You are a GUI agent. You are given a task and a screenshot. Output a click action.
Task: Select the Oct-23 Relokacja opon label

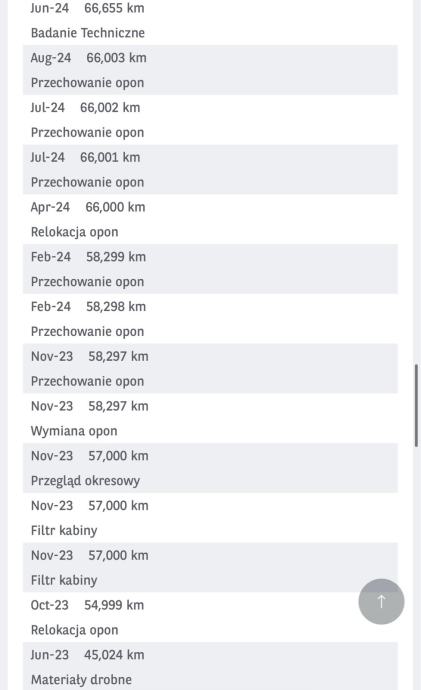[74, 630]
